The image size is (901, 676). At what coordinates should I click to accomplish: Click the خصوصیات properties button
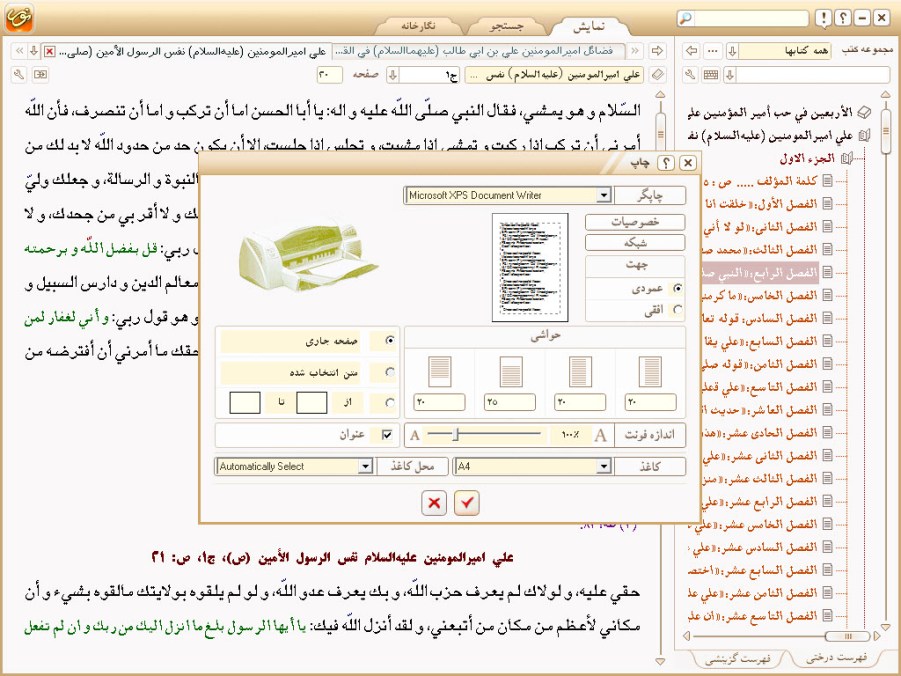point(635,222)
